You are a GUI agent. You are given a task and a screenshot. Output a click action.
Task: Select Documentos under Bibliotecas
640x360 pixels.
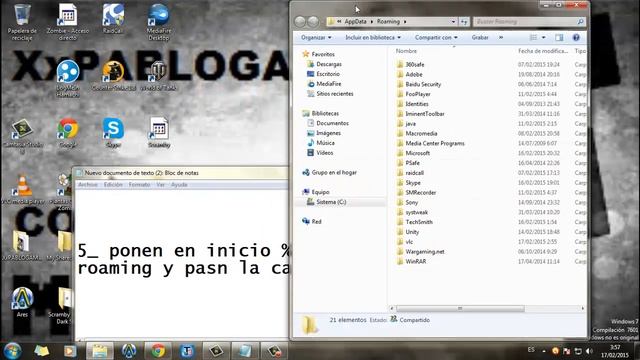332,123
